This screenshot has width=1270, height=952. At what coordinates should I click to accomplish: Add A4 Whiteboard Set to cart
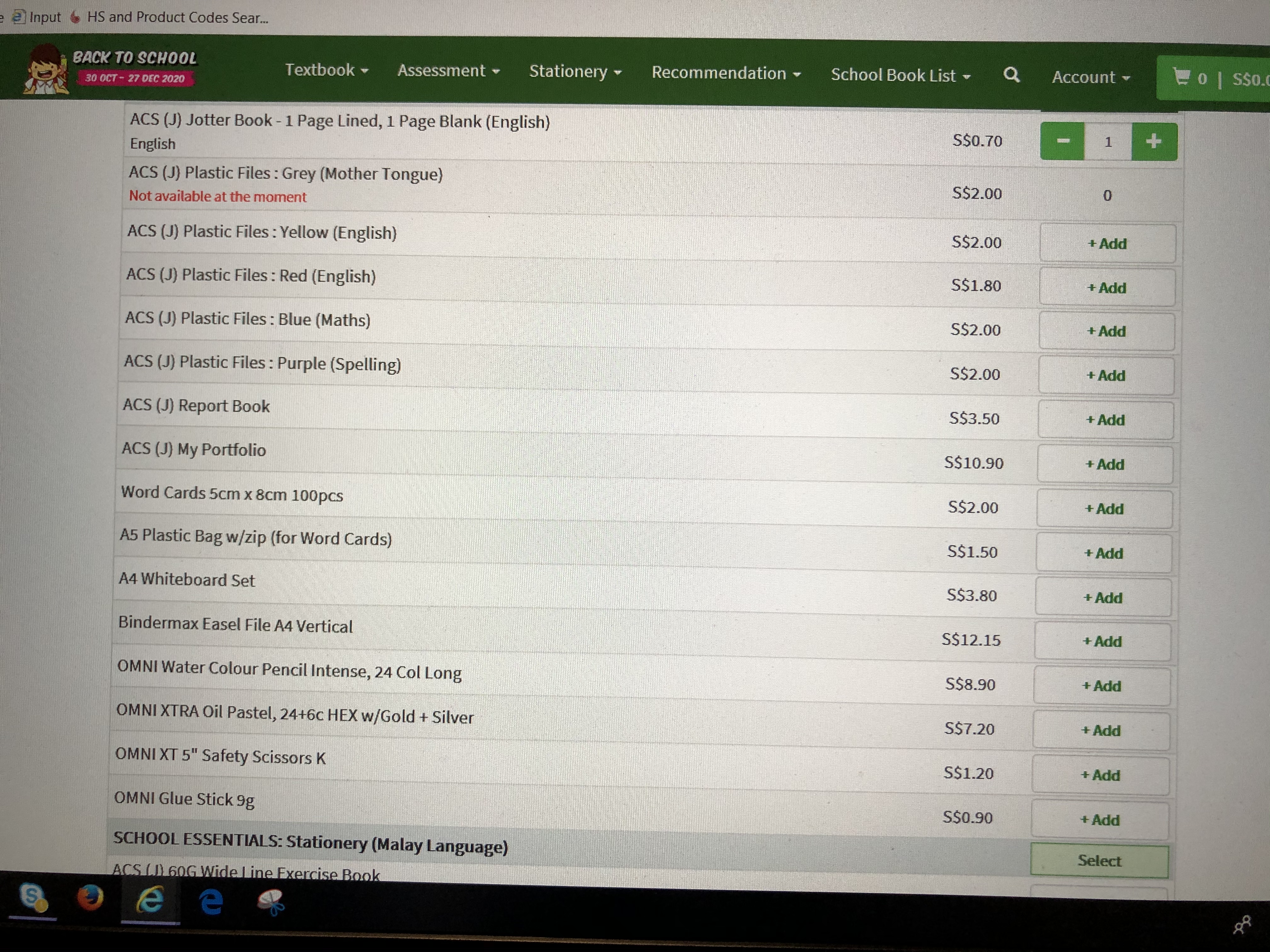click(1102, 598)
